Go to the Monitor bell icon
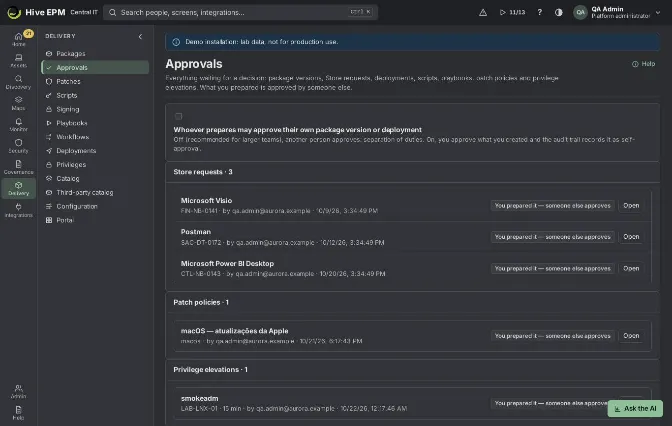The height and width of the screenshot is (426, 672). coord(18,124)
